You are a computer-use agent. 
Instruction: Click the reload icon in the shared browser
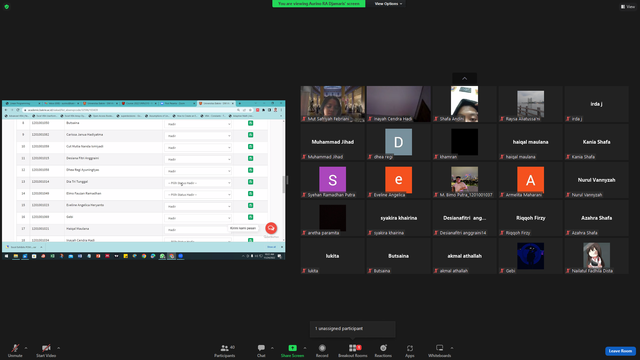tap(18, 110)
